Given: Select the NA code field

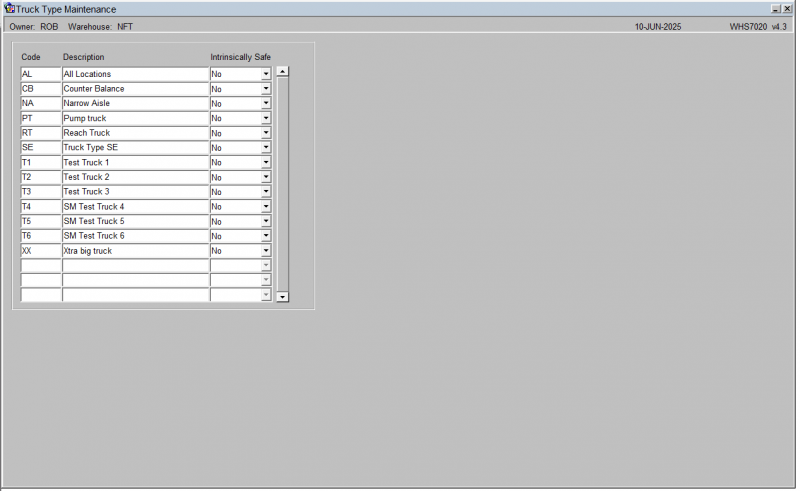Looking at the screenshot, I should click(41, 104).
